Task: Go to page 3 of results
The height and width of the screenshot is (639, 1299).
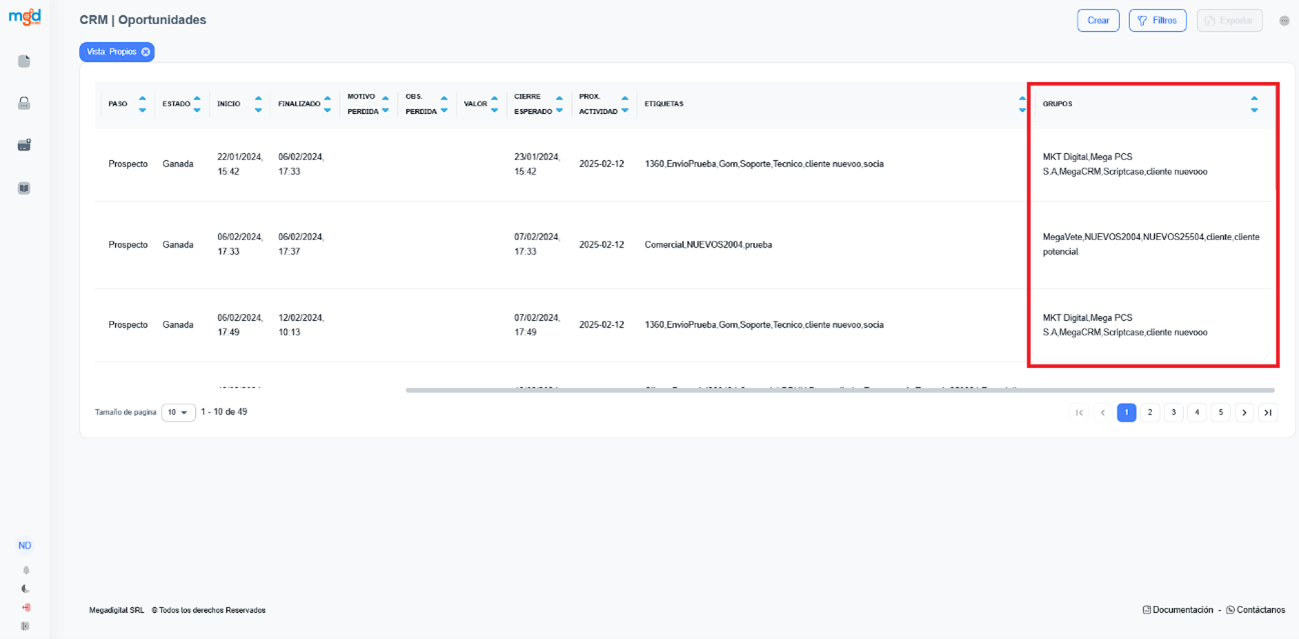Action: (1173, 412)
